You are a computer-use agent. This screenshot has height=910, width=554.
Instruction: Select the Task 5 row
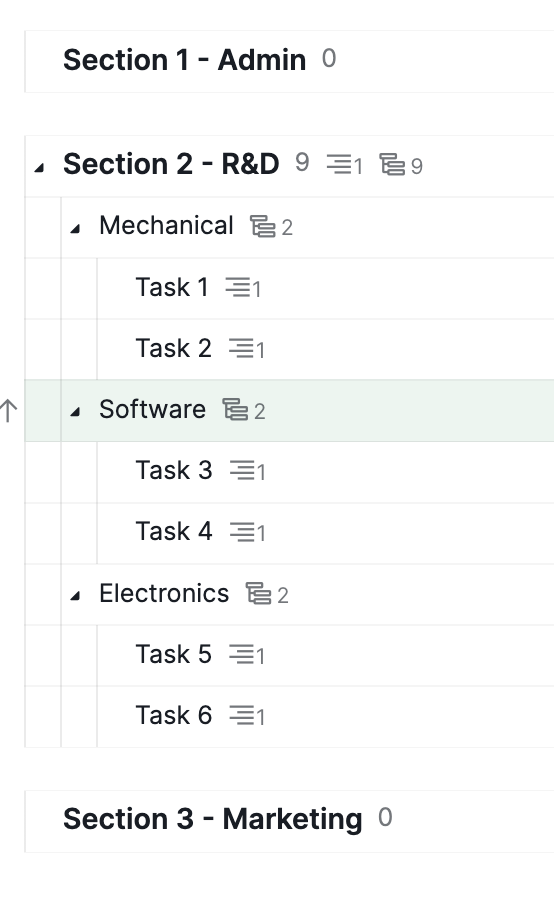325,655
